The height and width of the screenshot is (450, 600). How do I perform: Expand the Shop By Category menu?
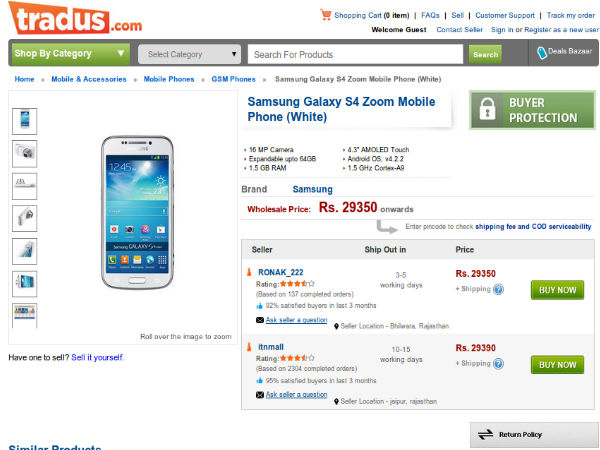point(70,54)
